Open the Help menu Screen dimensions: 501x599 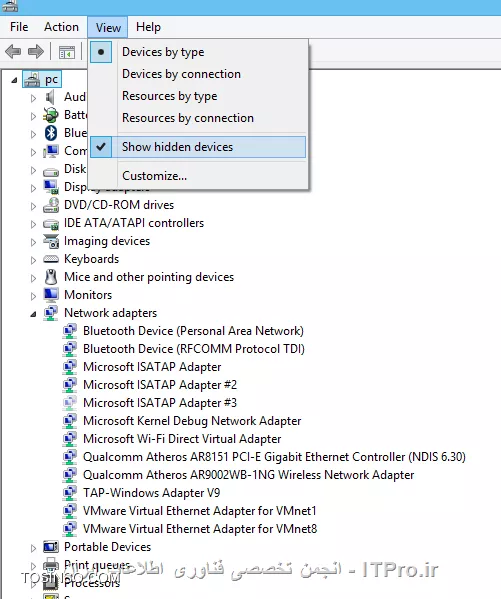pos(148,27)
